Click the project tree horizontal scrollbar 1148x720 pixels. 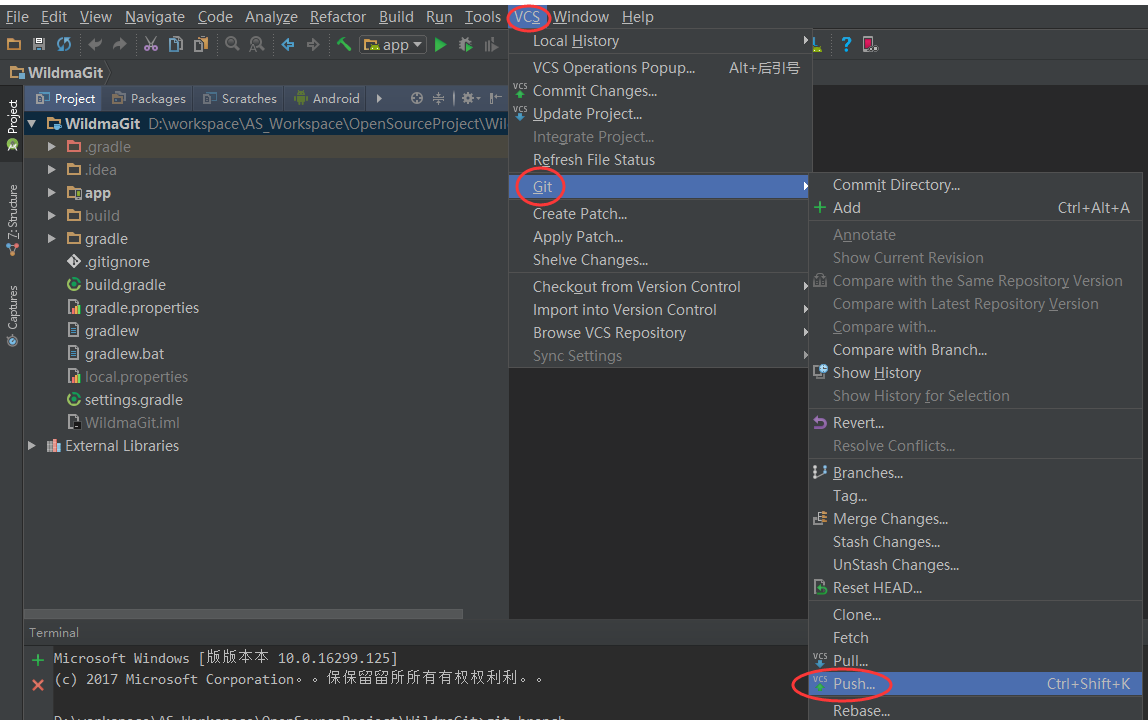pyautogui.click(x=243, y=614)
